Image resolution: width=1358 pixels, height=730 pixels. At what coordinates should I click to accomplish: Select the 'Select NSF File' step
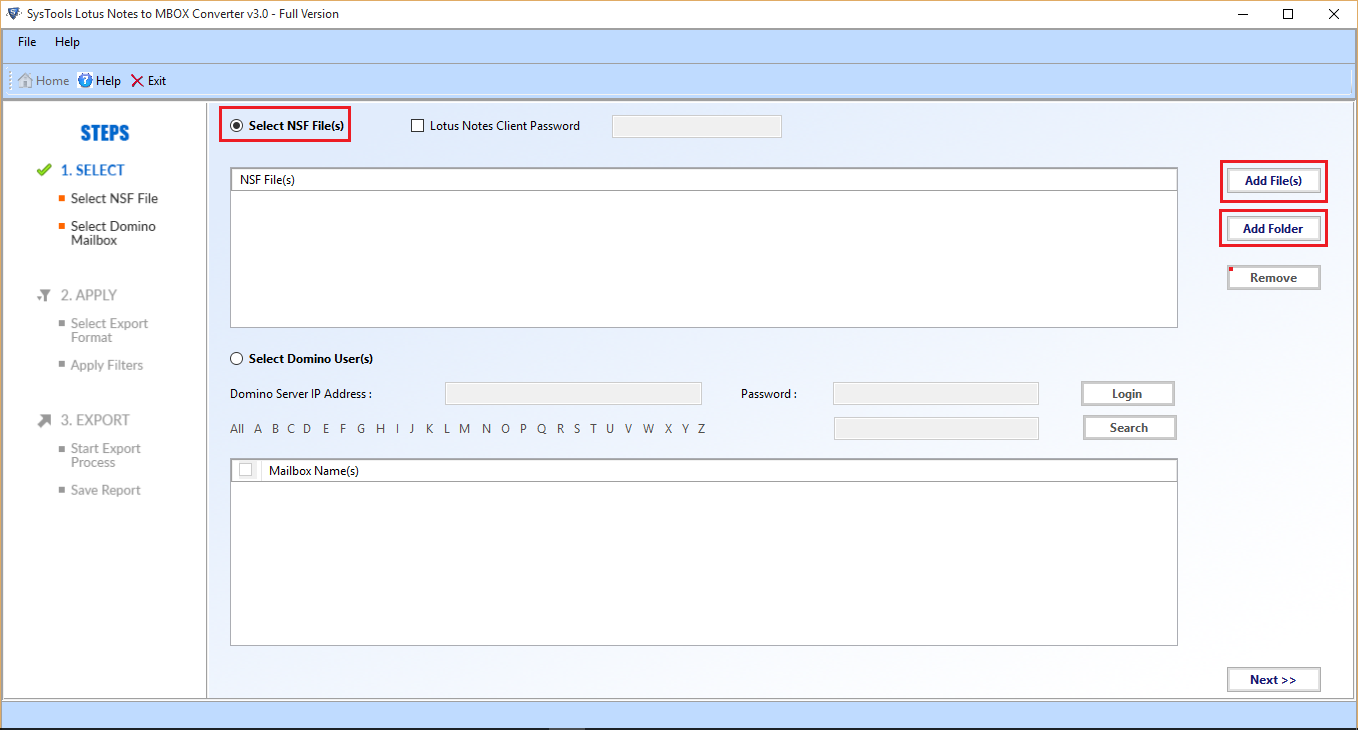click(114, 199)
